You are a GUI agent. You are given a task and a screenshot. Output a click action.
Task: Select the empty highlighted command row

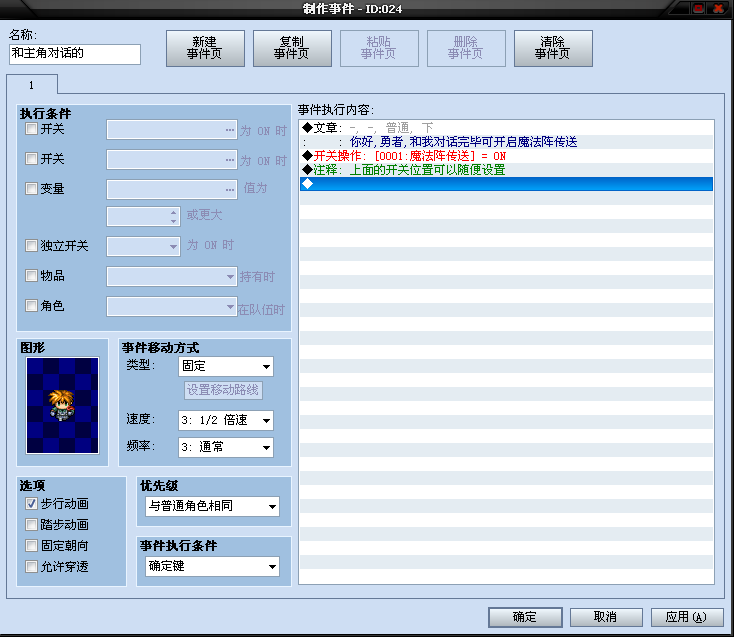click(506, 184)
